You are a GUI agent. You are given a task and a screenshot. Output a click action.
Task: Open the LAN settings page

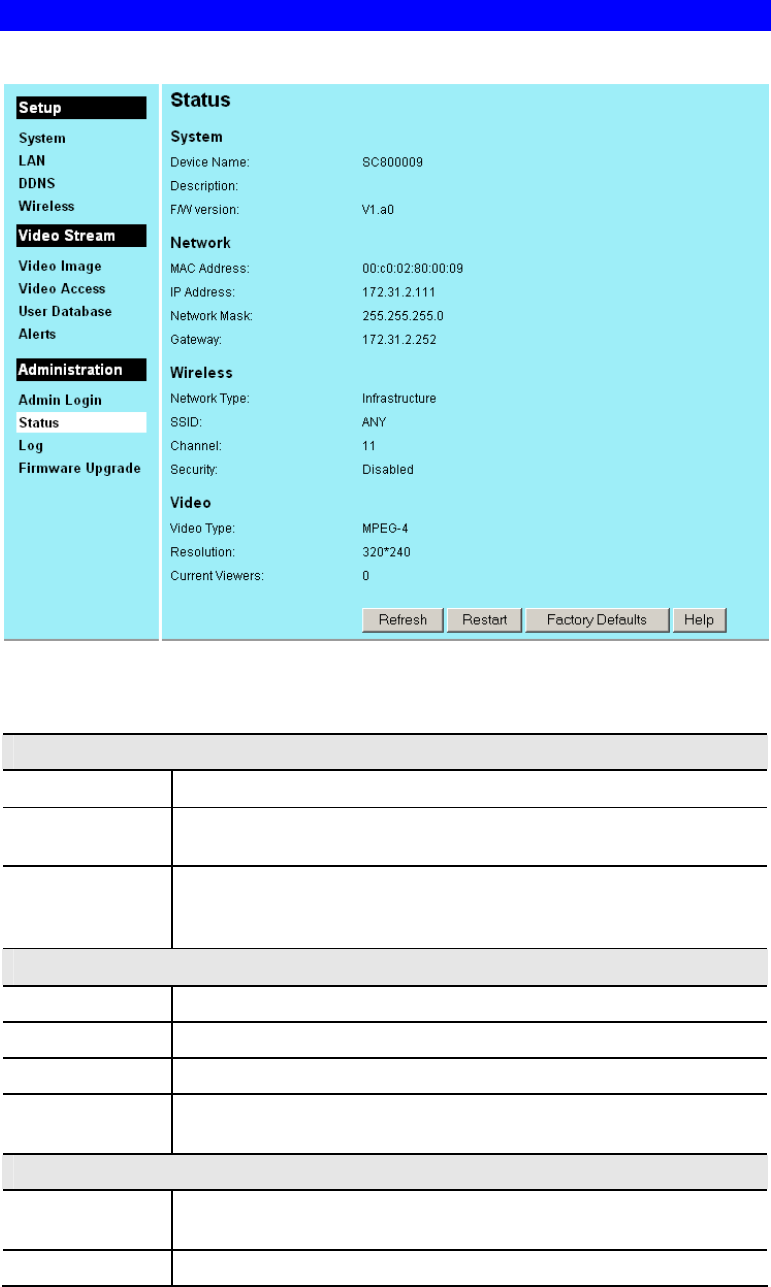pos(31,160)
